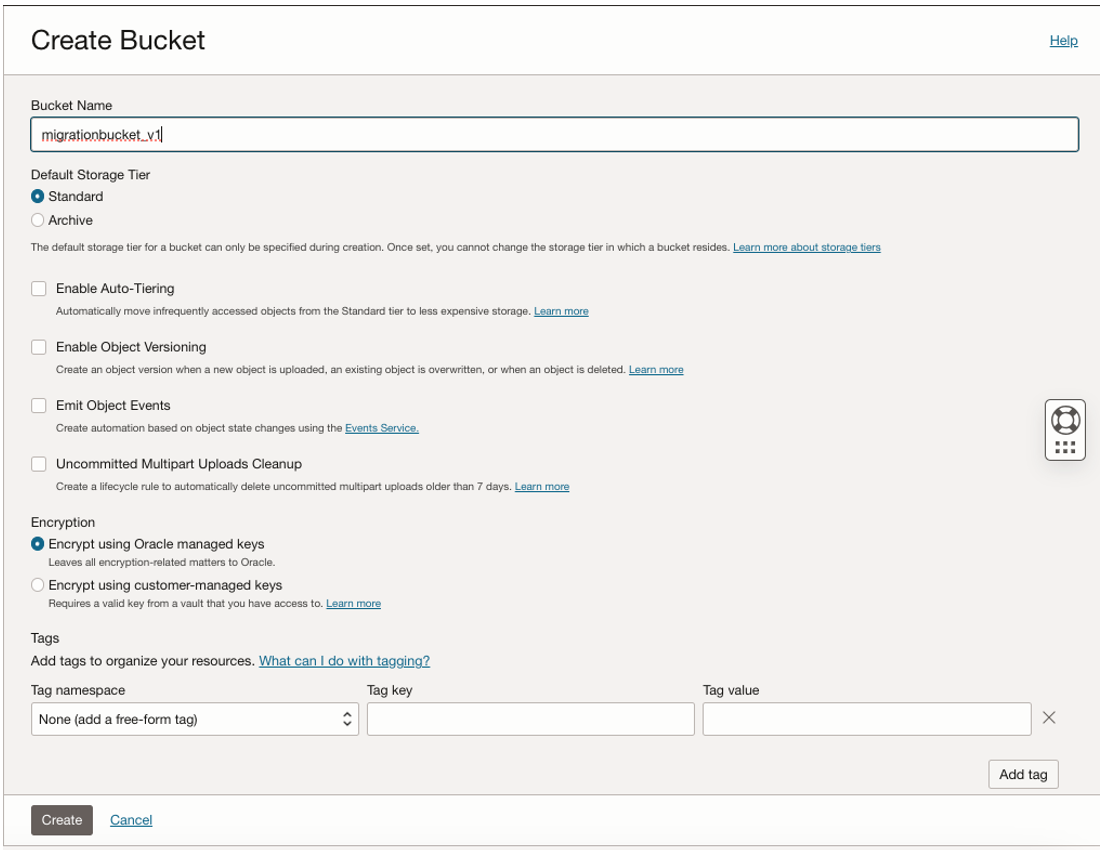The height and width of the screenshot is (850, 1105).
Task: Select Encrypt using Oracle managed keys
Action: [37, 544]
